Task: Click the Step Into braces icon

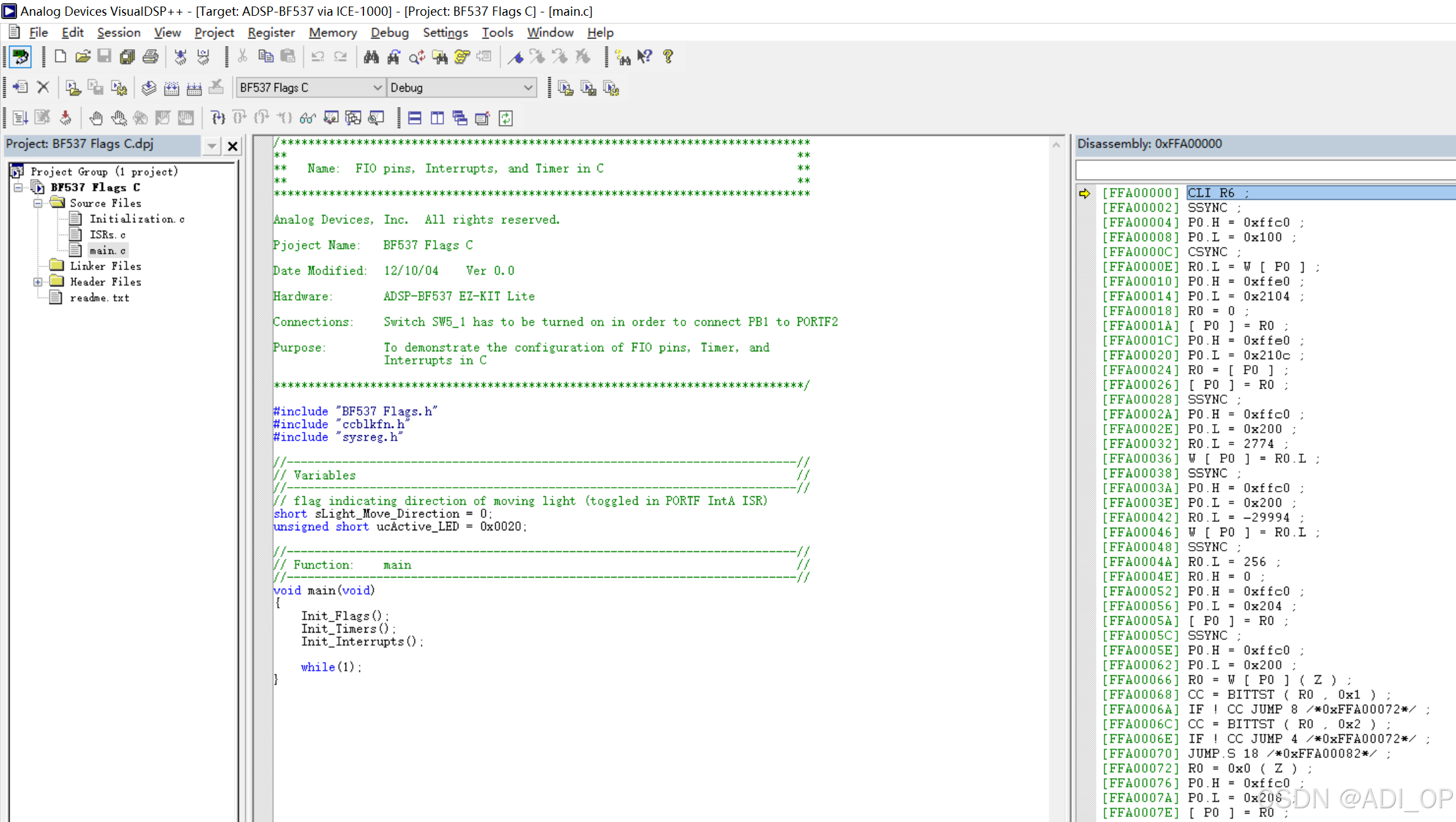Action: 218,118
